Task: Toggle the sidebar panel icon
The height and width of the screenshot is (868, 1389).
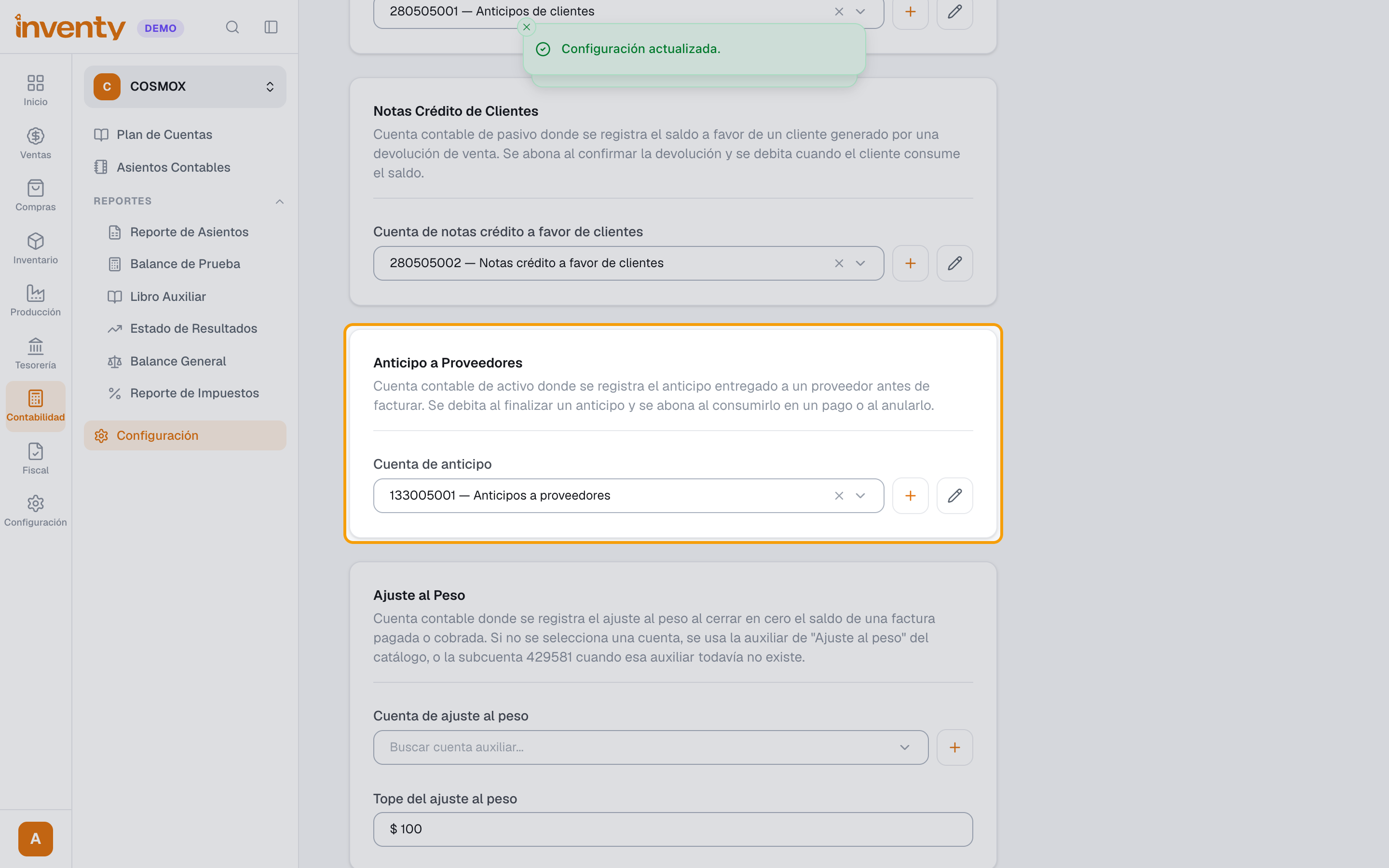Action: click(271, 27)
